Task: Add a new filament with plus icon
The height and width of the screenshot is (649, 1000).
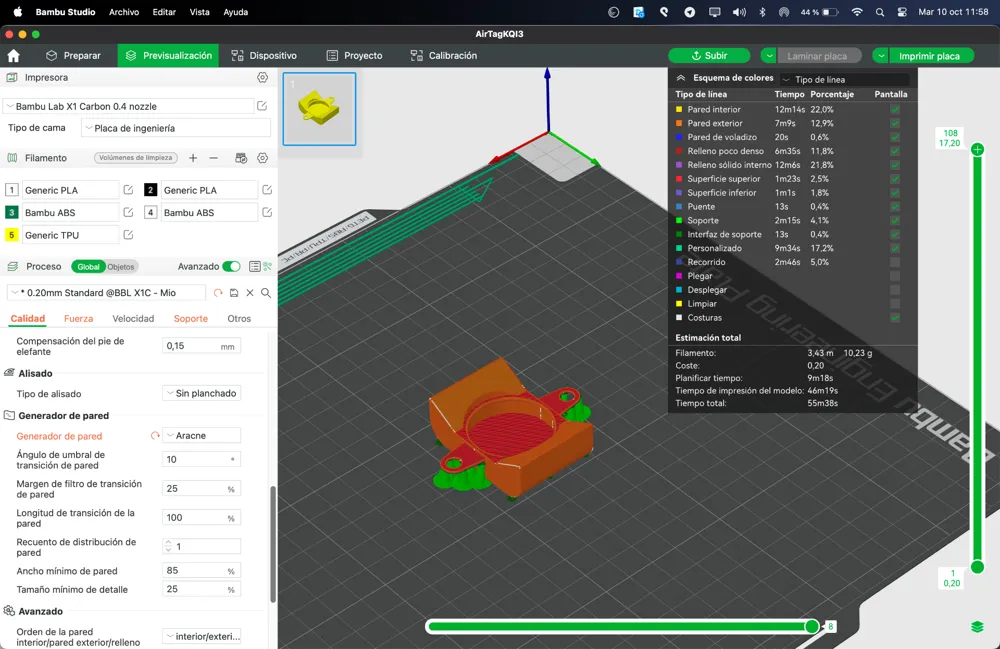Action: click(x=193, y=158)
